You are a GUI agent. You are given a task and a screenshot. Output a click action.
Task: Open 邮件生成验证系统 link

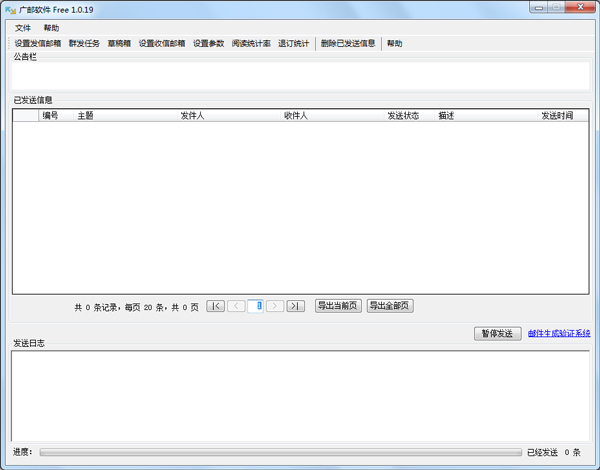coord(559,333)
